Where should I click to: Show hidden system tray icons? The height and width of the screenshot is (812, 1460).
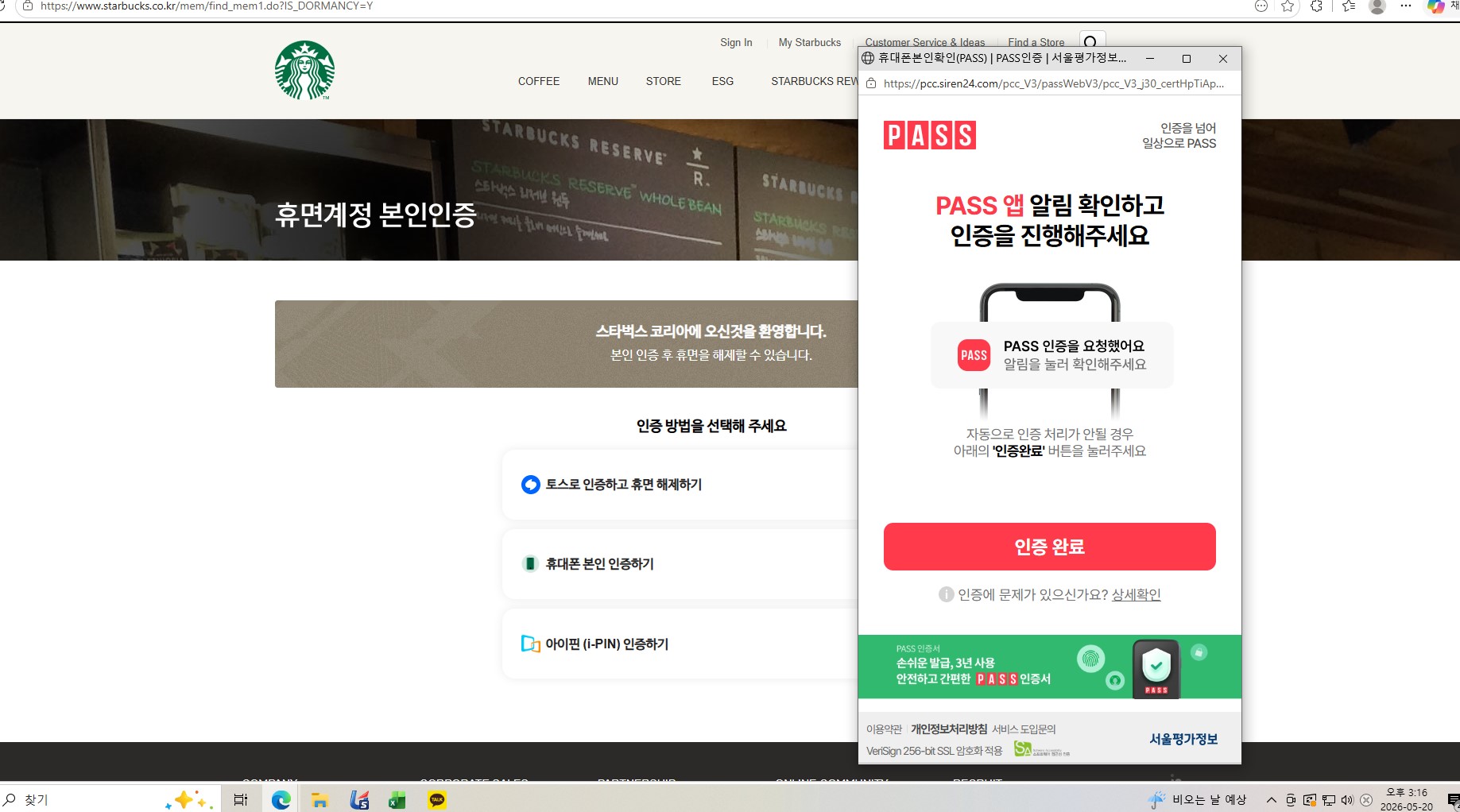click(x=1272, y=800)
